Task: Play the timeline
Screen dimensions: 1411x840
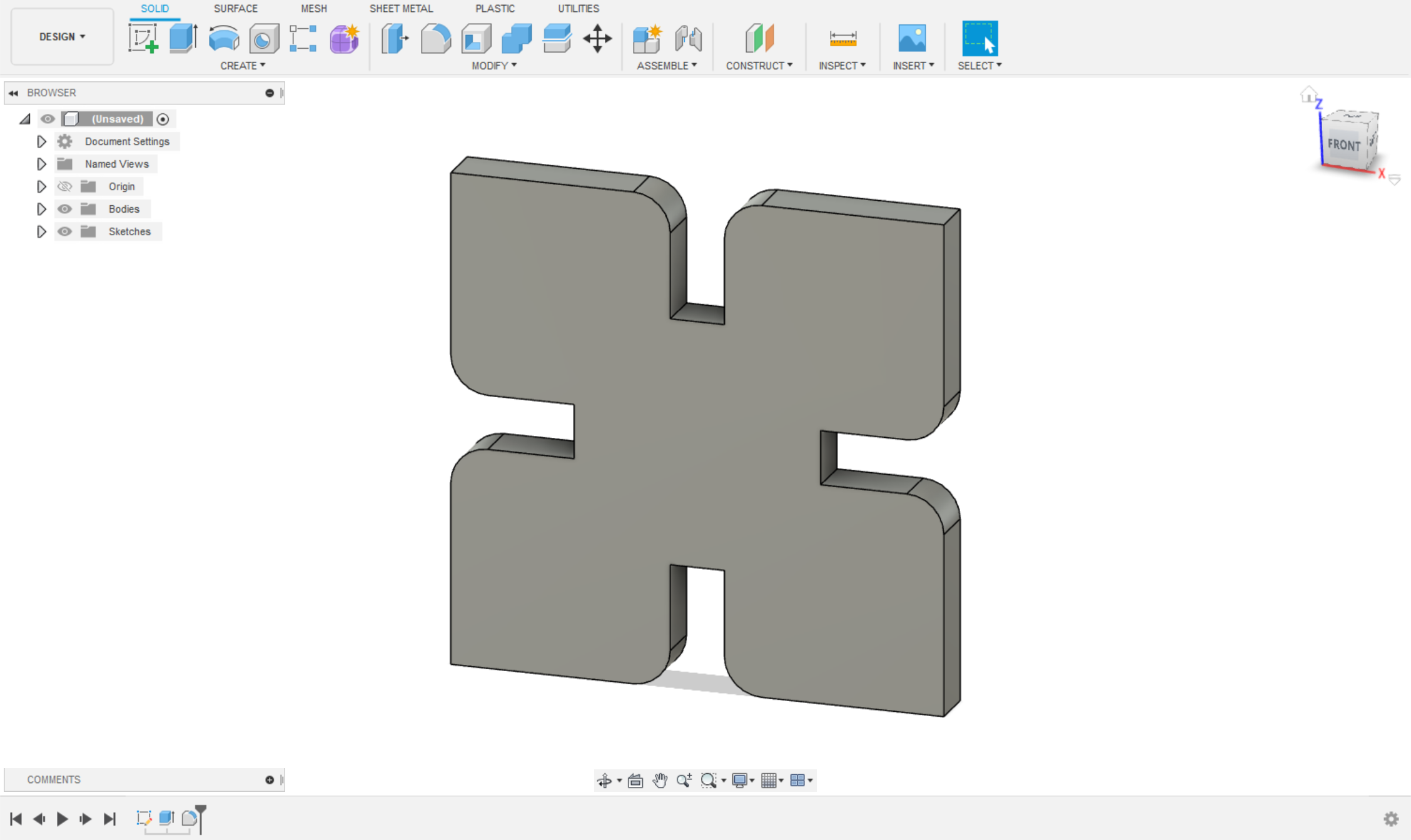Action: (x=62, y=819)
